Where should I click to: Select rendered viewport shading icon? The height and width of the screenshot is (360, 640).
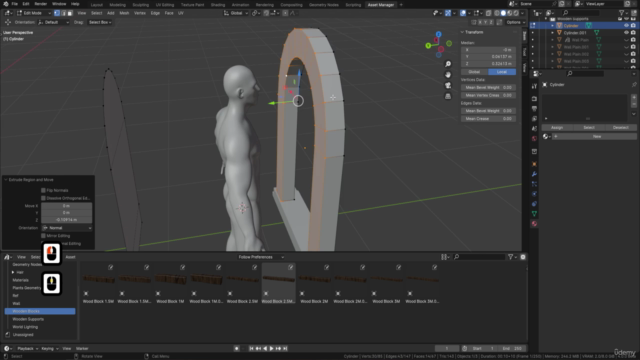pyautogui.click(x=516, y=13)
